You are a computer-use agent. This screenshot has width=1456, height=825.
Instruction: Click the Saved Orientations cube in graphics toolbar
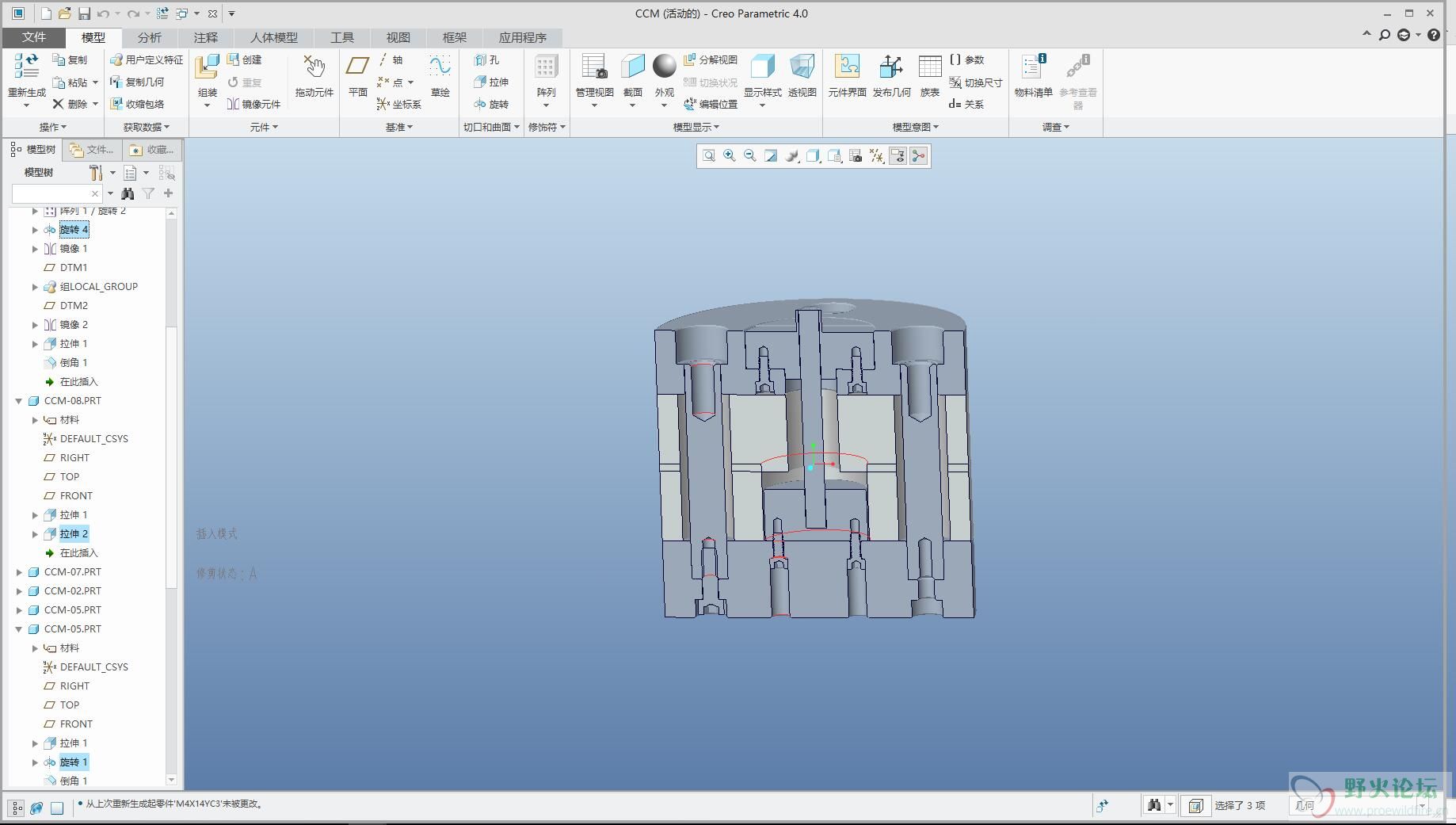click(x=834, y=156)
